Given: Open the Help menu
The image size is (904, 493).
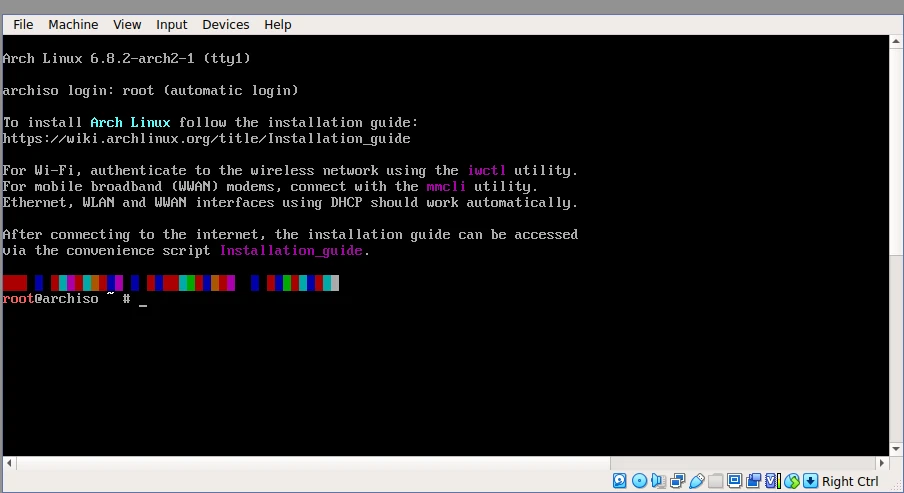Looking at the screenshot, I should 278,24.
